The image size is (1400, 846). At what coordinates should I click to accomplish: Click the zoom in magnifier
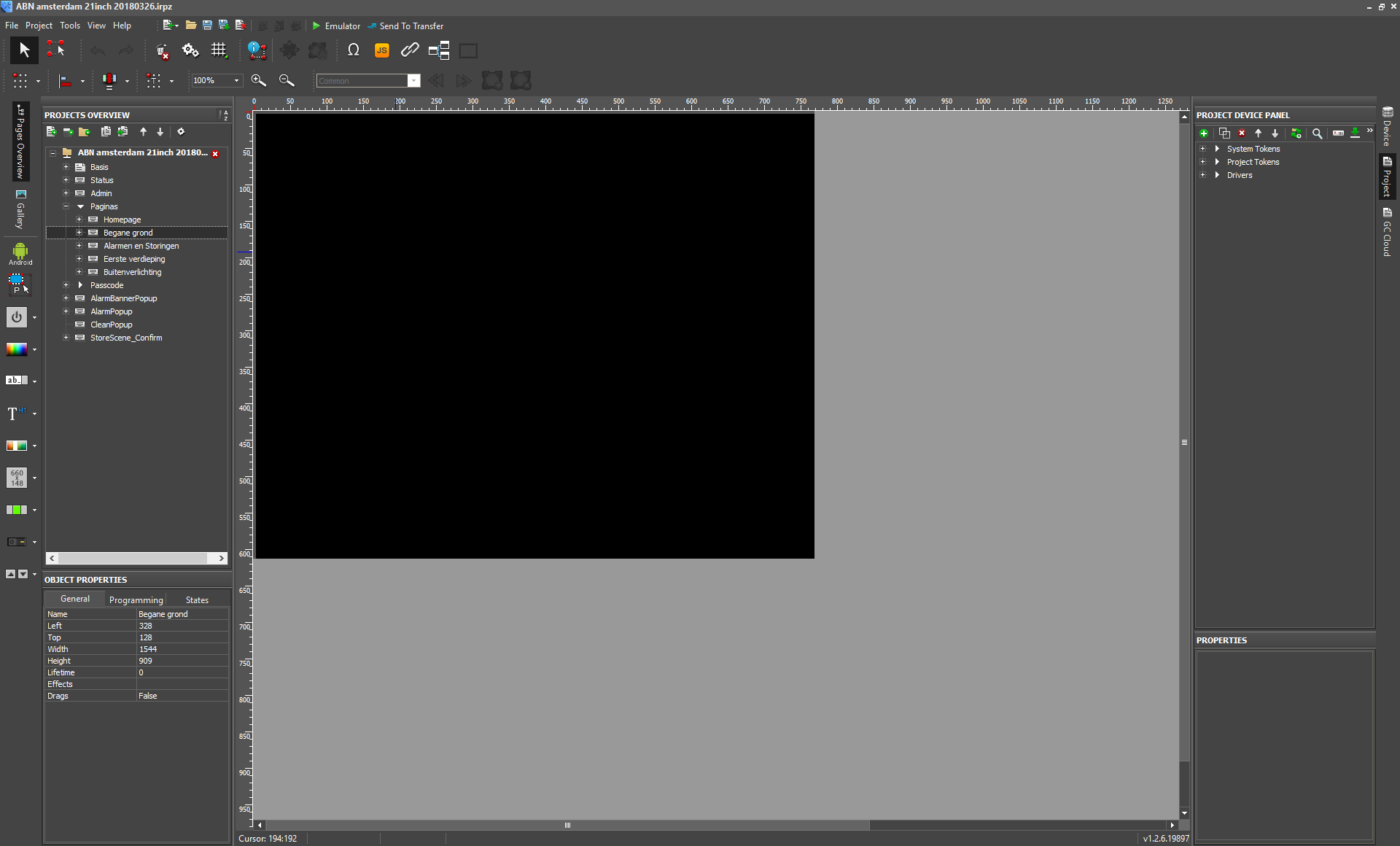tap(258, 80)
